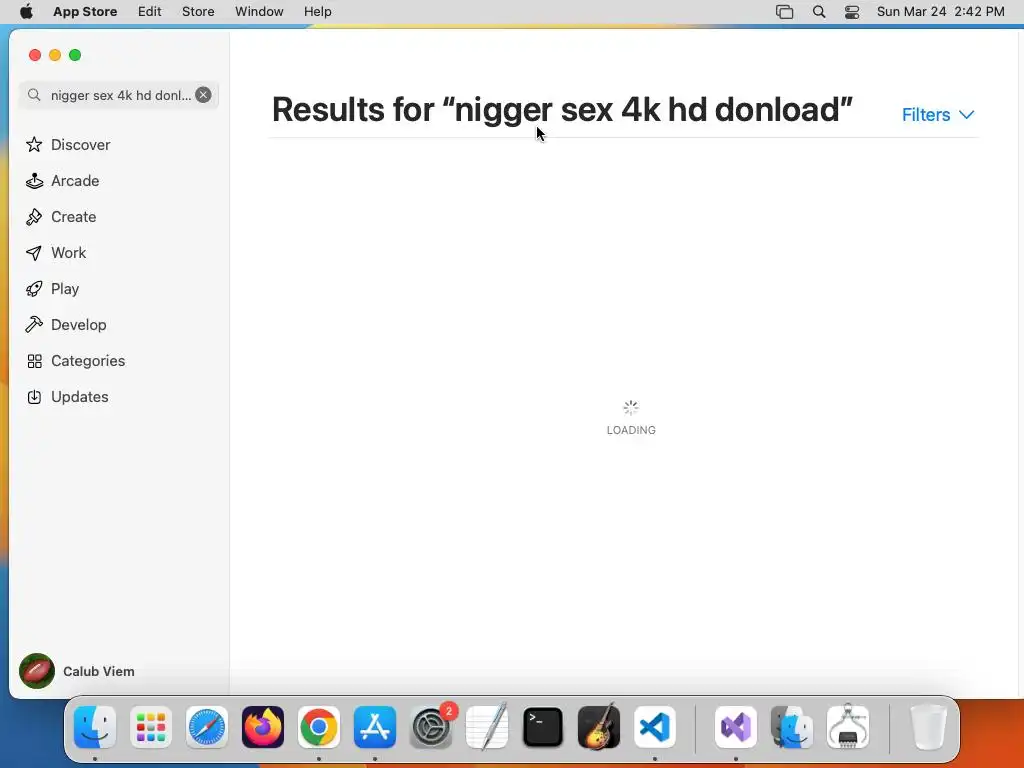Minimize the App Store window
1024x768 pixels.
pyautogui.click(x=56, y=56)
